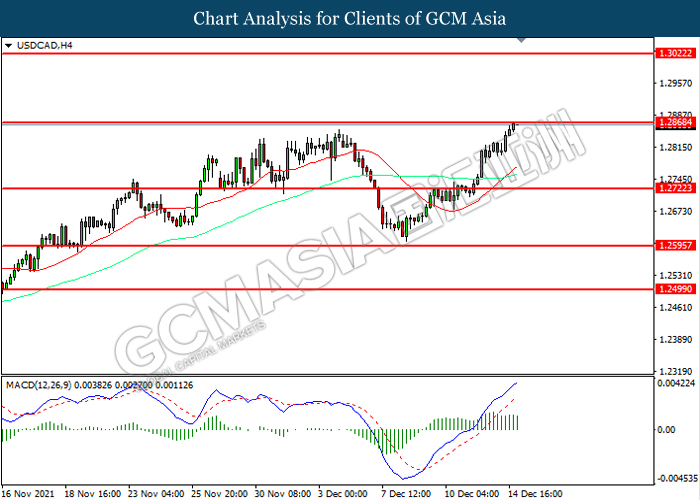Click the 1.23190 price axis value

675,371
